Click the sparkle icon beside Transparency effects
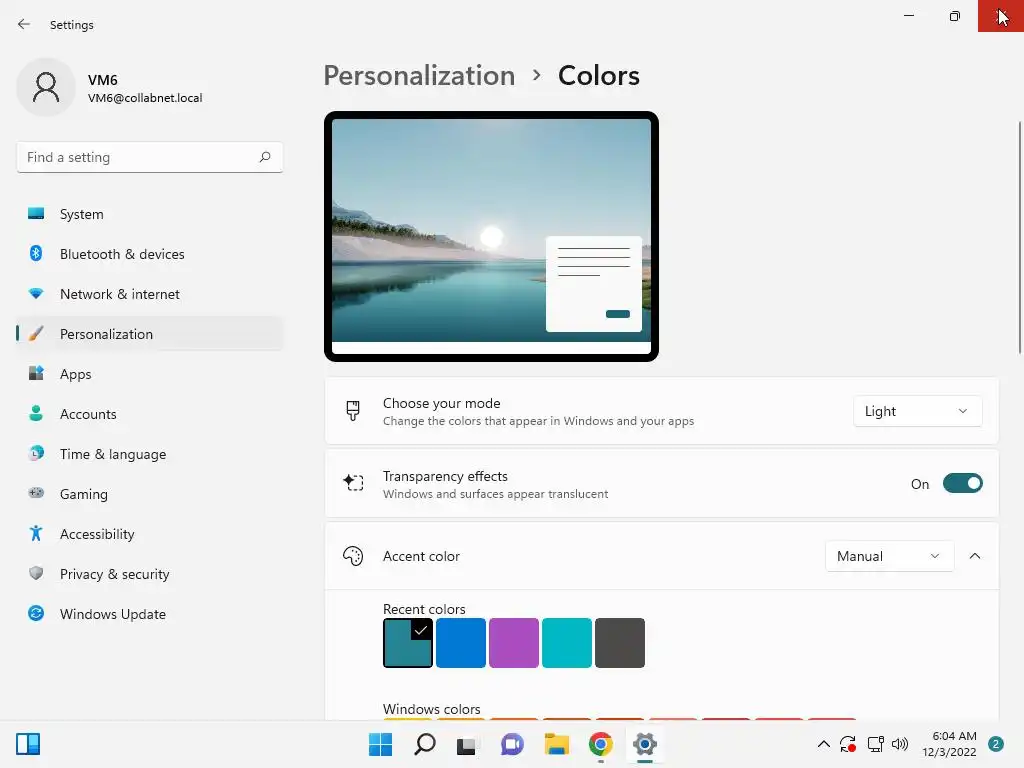The image size is (1024, 768). coord(353,483)
